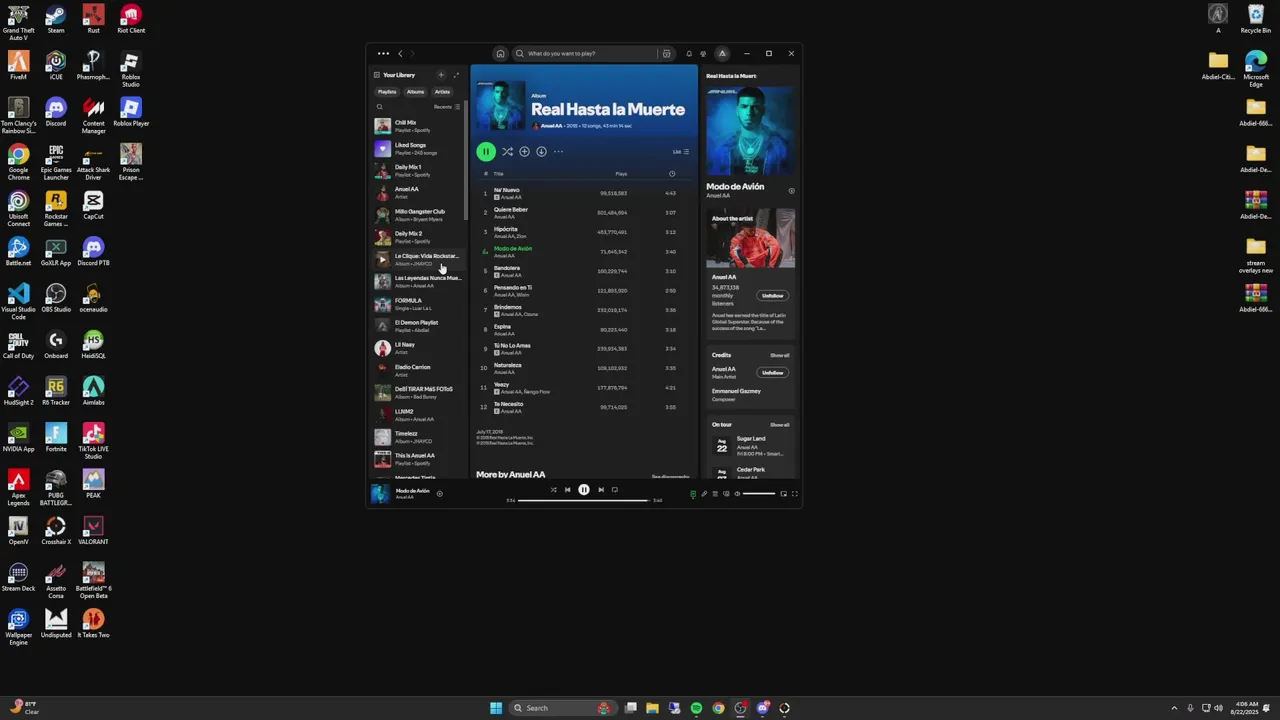The height and width of the screenshot is (720, 1280).
Task: Open the Recents sort dropdown
Action: coord(447,107)
